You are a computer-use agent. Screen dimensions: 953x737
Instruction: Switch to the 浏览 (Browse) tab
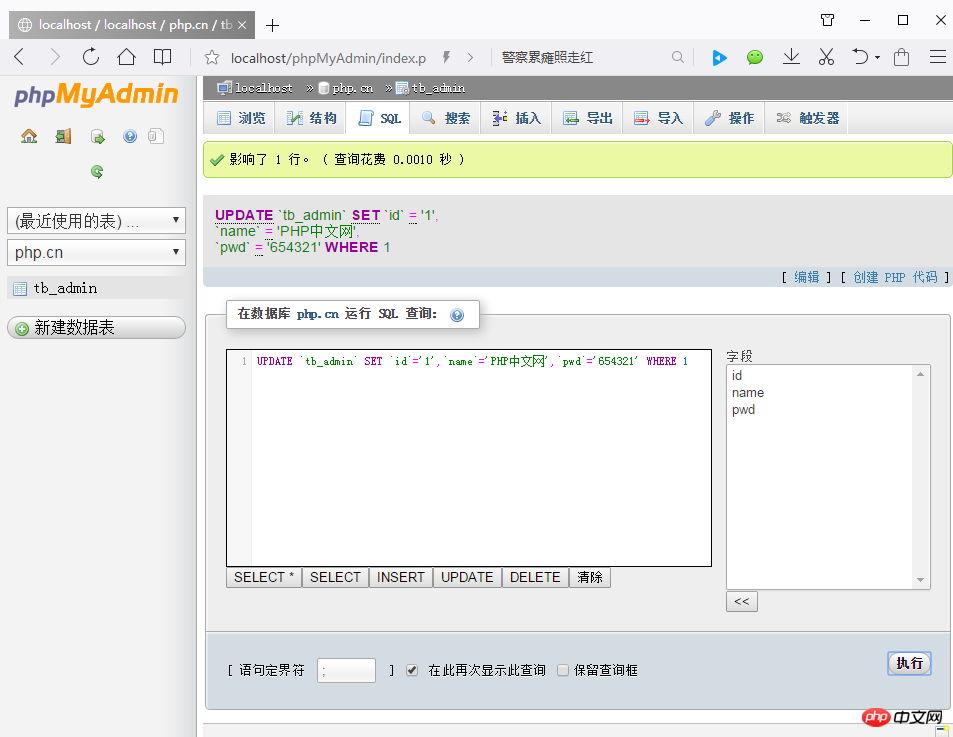[241, 118]
